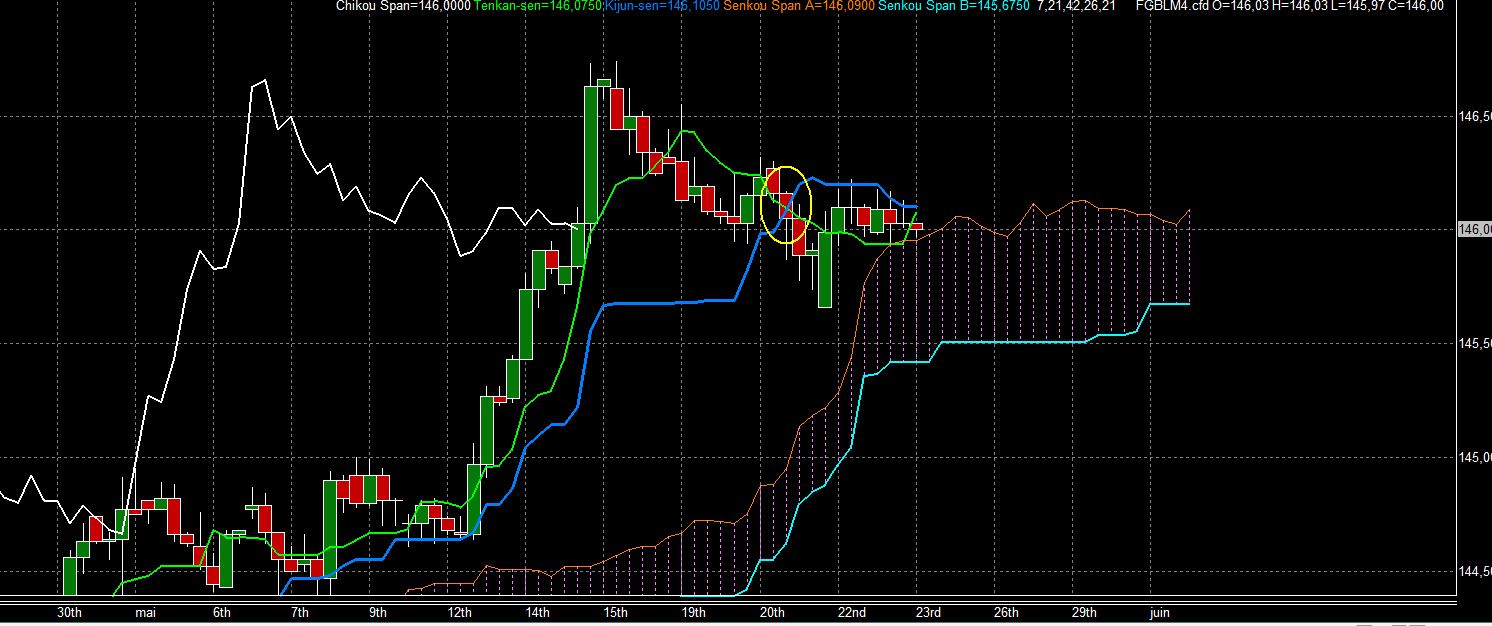
Task: Click the 22nd date label
Action: [x=852, y=612]
